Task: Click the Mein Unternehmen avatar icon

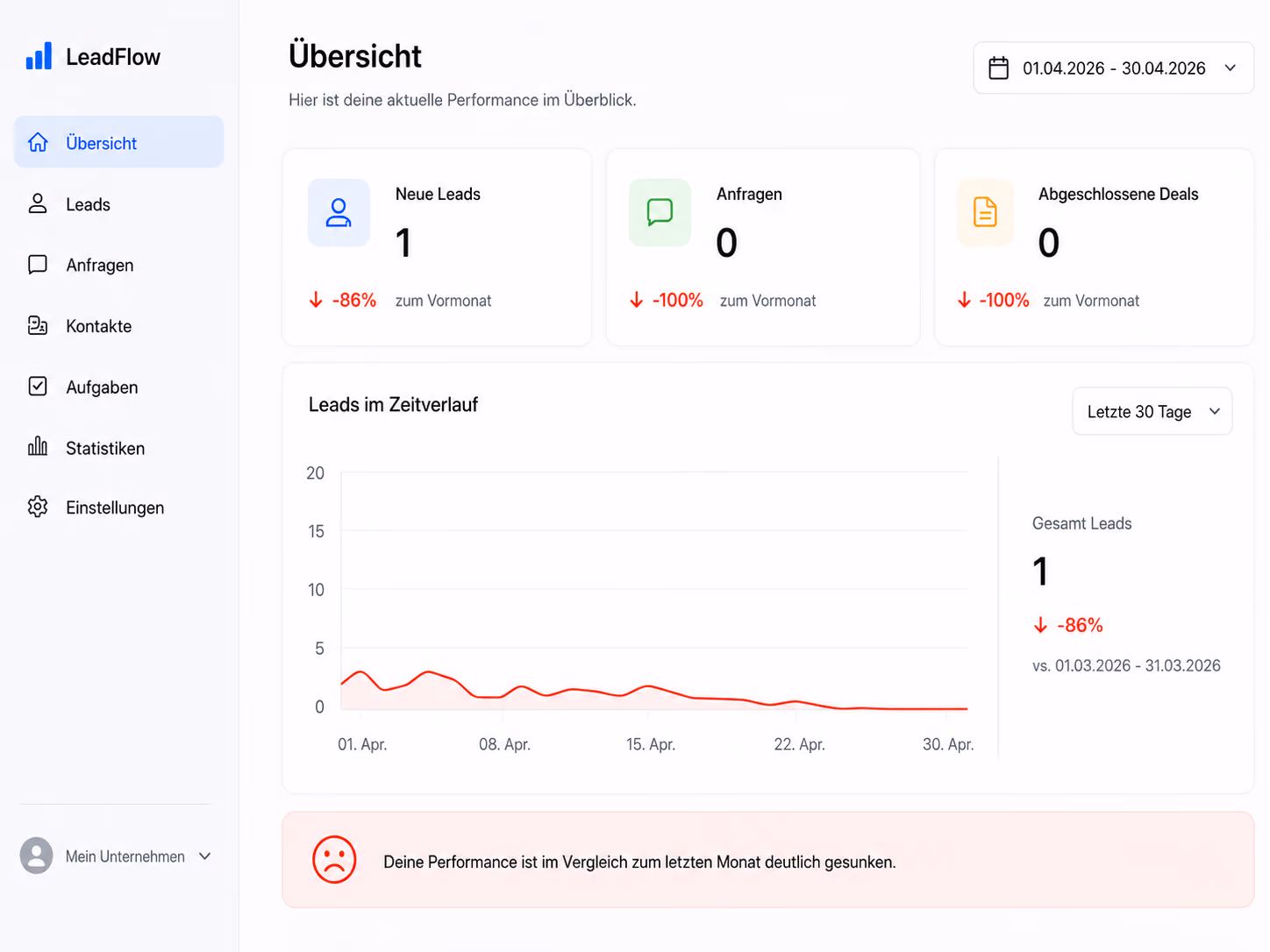Action: (x=36, y=856)
